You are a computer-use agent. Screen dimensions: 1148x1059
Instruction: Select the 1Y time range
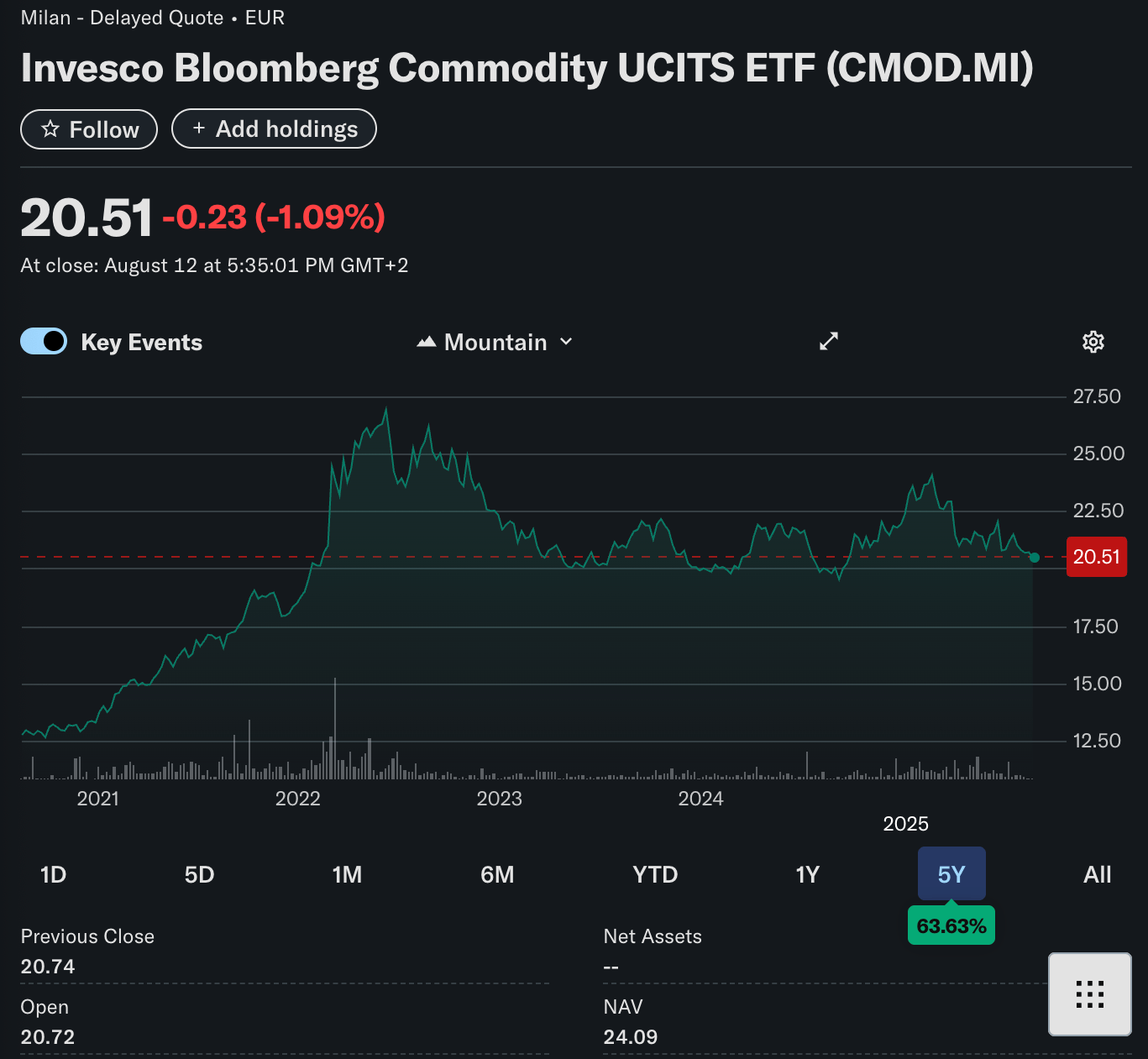tap(807, 874)
